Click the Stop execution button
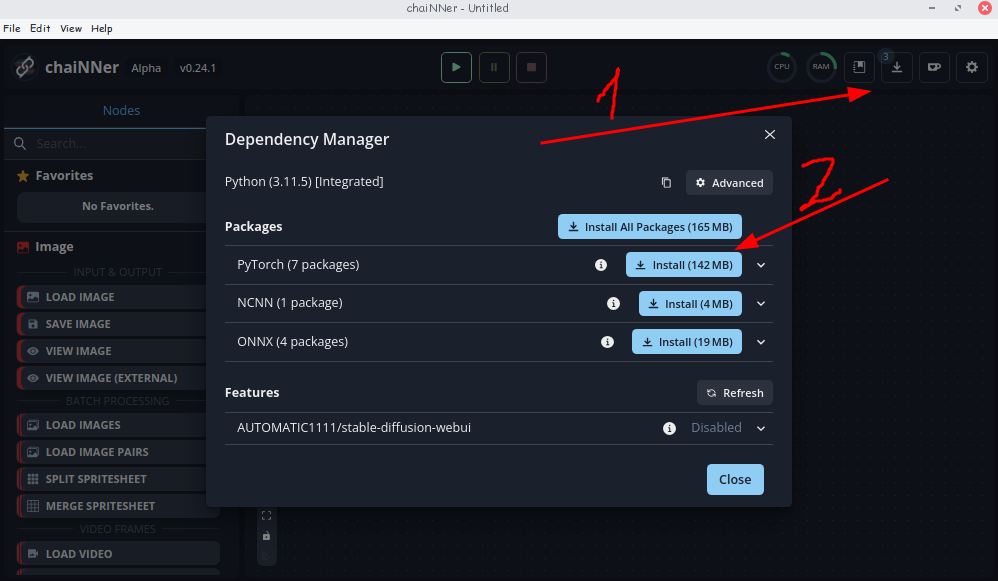The height and width of the screenshot is (581, 998). 531,67
